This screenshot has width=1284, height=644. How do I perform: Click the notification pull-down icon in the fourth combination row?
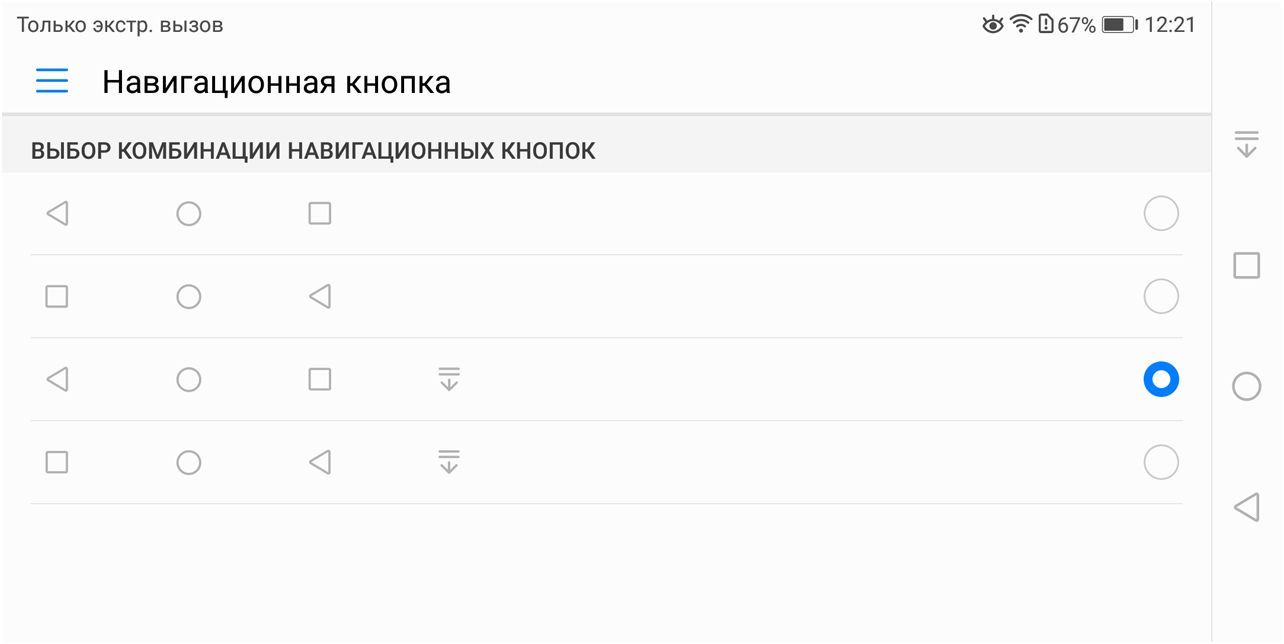coord(451,462)
